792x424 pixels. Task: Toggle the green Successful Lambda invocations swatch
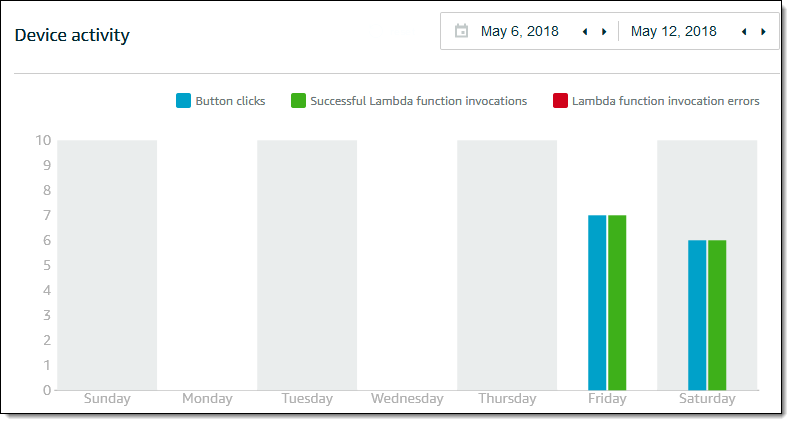tap(298, 101)
